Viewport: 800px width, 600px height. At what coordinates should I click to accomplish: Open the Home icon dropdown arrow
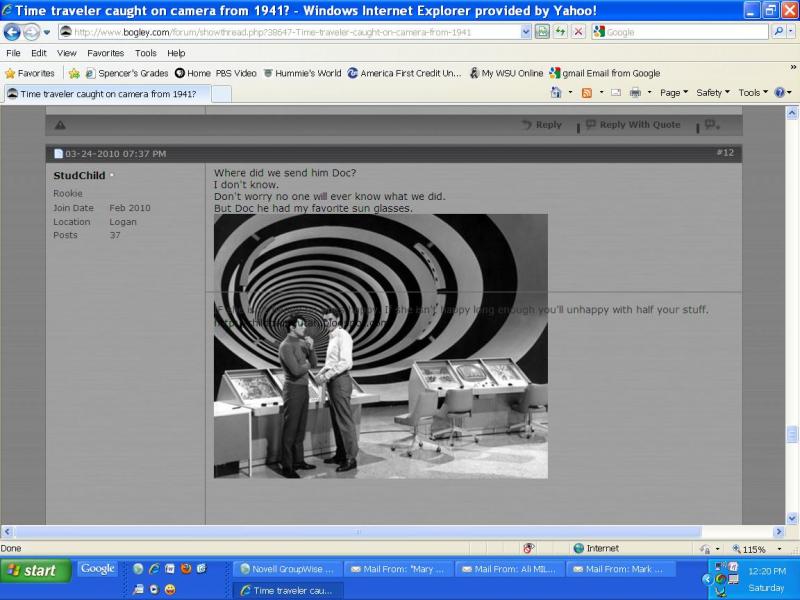coord(570,92)
